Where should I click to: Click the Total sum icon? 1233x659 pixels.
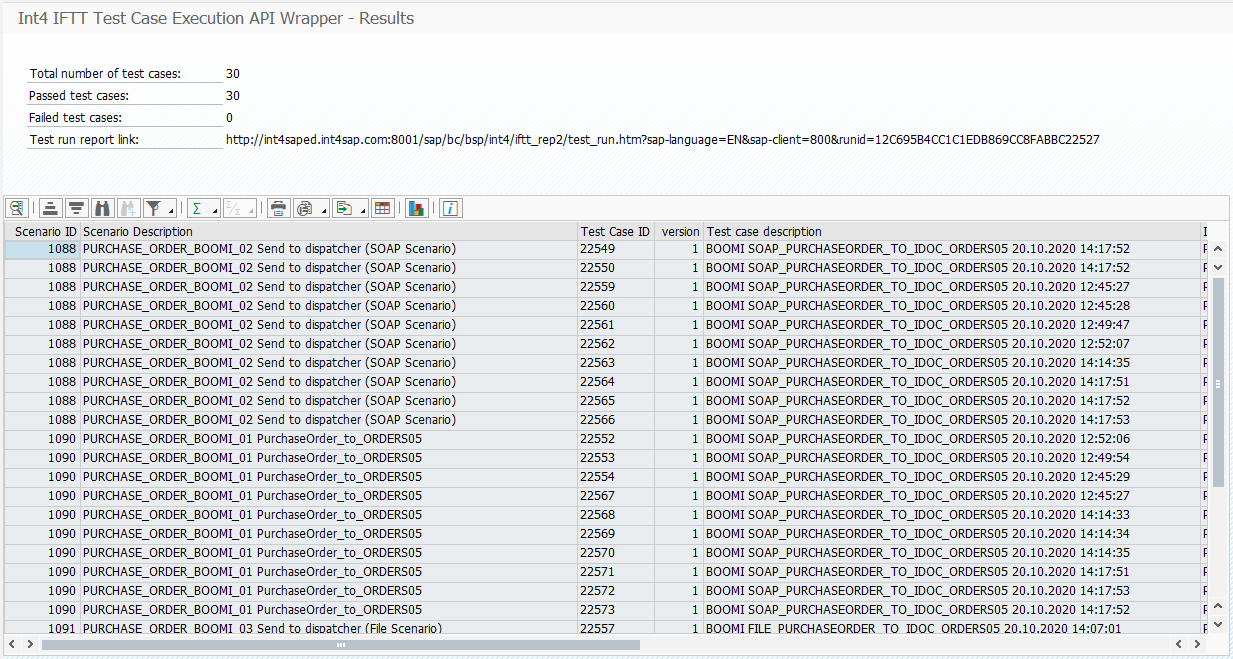pos(198,208)
